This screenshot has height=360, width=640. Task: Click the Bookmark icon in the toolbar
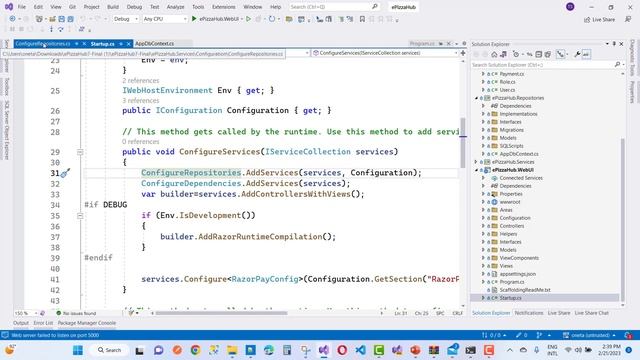tap(362, 19)
